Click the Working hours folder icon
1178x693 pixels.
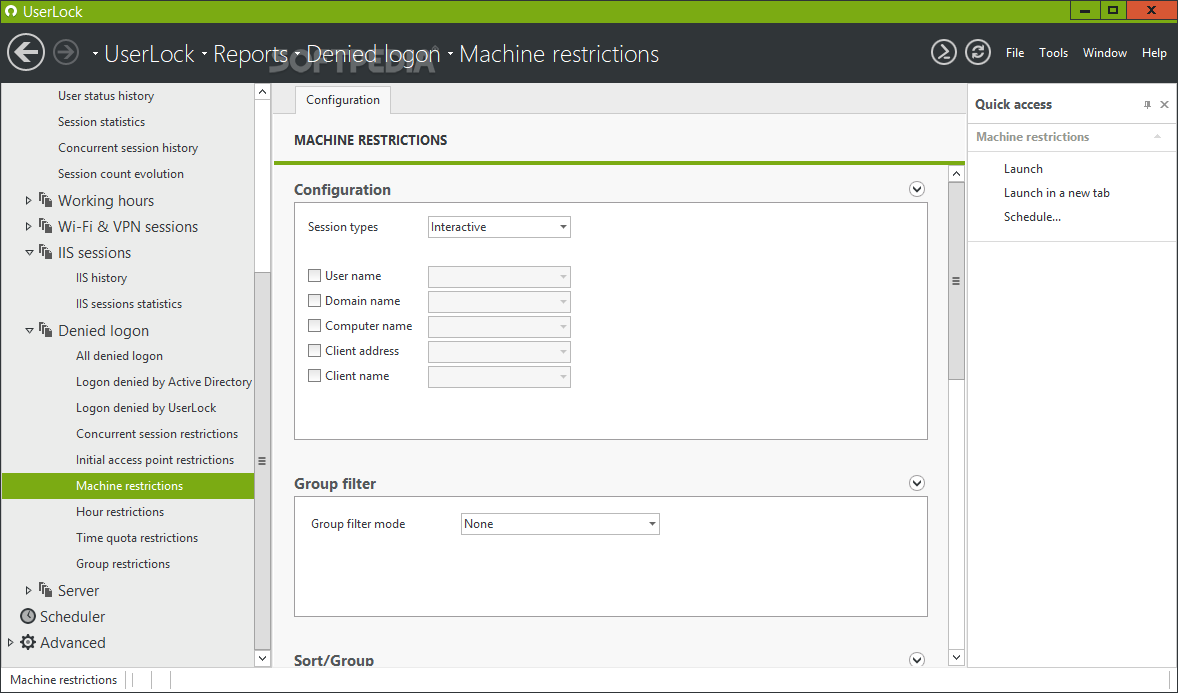click(x=46, y=200)
